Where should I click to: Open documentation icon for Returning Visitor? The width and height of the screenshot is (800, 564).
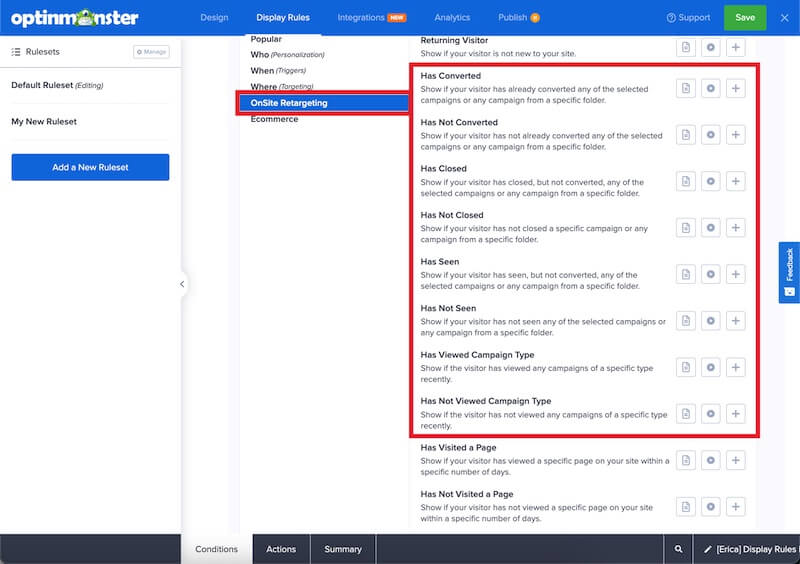click(686, 47)
